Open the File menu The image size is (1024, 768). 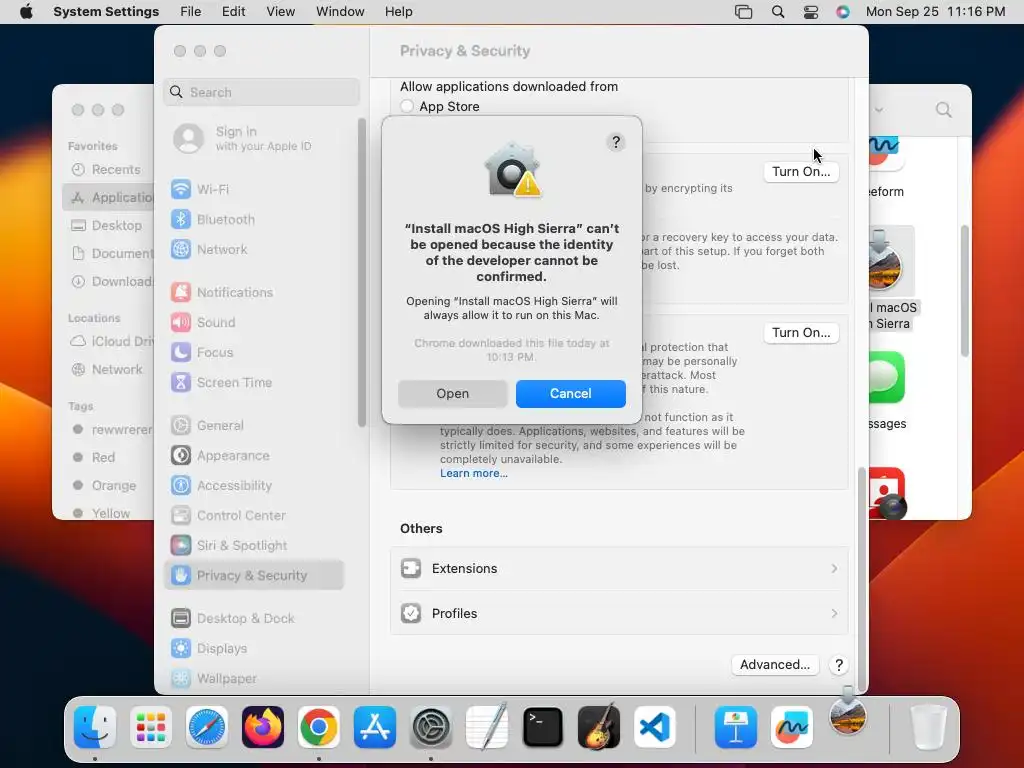pos(191,12)
